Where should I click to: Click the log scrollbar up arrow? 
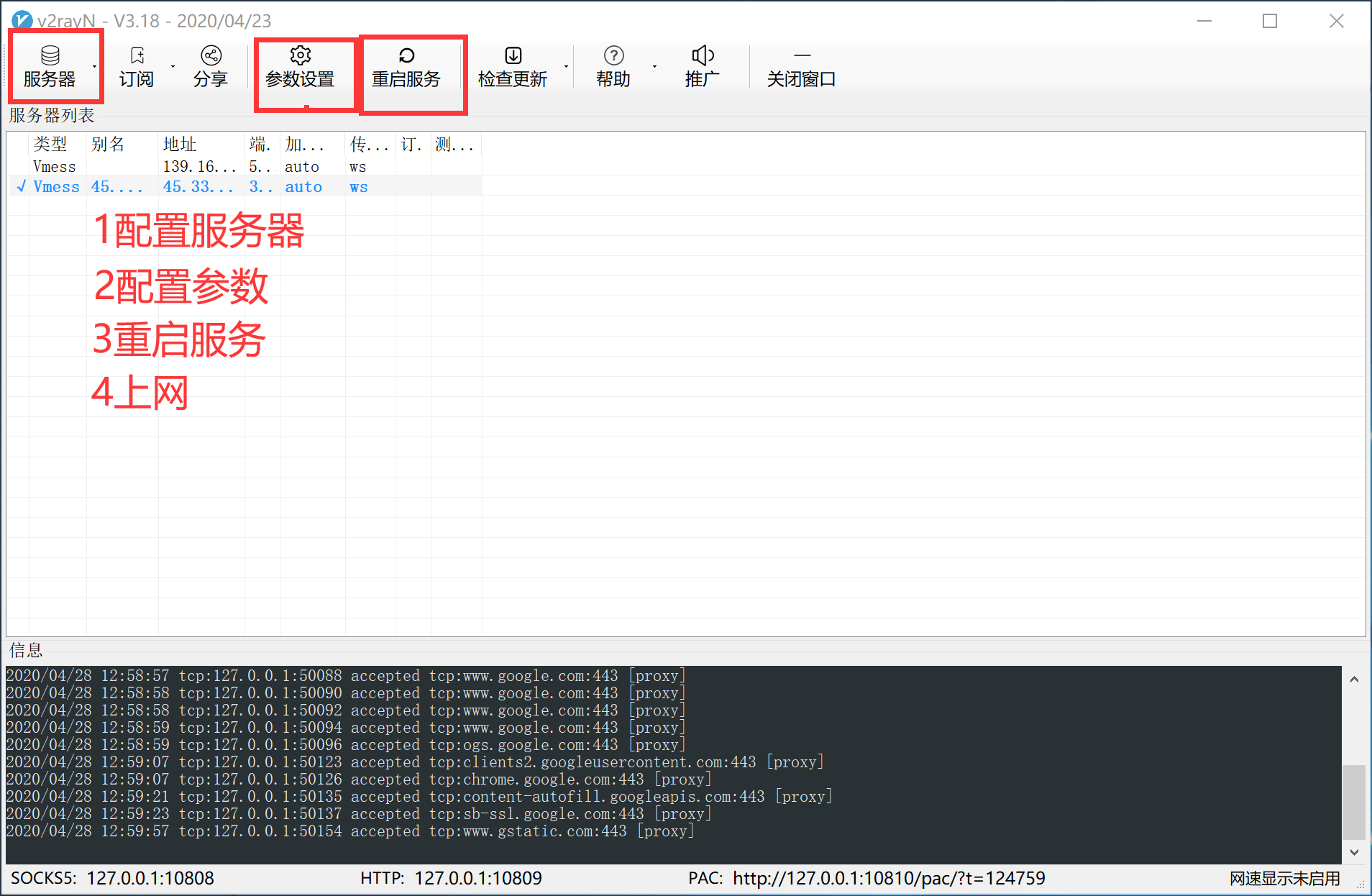[x=1354, y=679]
